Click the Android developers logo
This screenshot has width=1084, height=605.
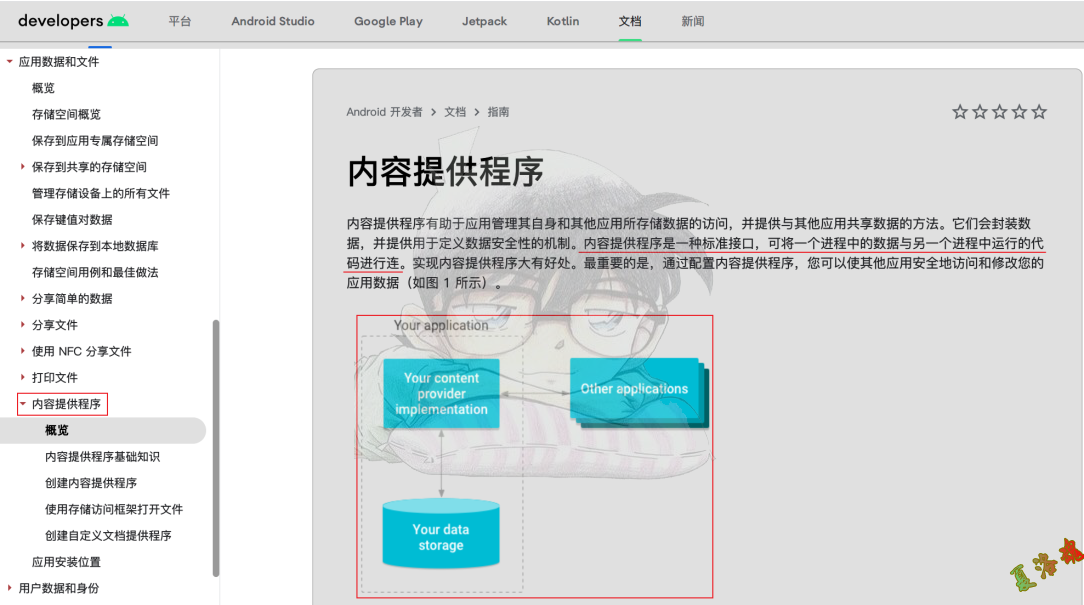pyautogui.click(x=73, y=21)
